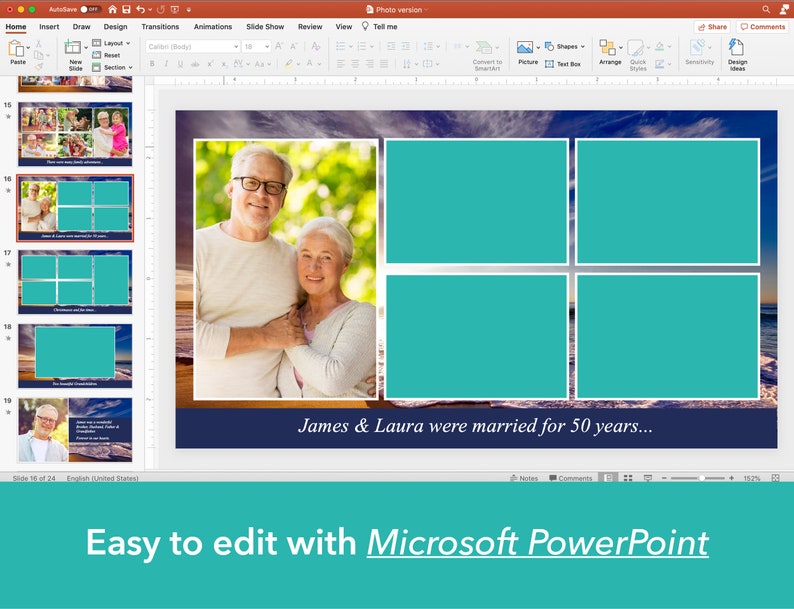Switch to the Transitions tab
Image resolution: width=794 pixels, height=609 pixels.
(x=160, y=27)
